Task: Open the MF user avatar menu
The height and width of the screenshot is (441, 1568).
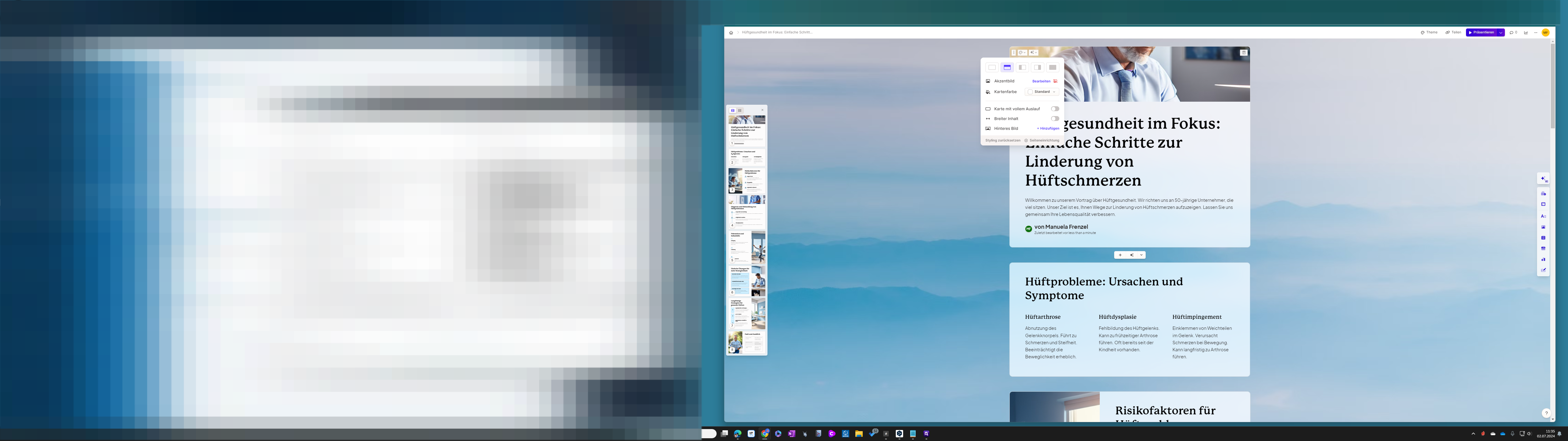Action: (x=1545, y=33)
